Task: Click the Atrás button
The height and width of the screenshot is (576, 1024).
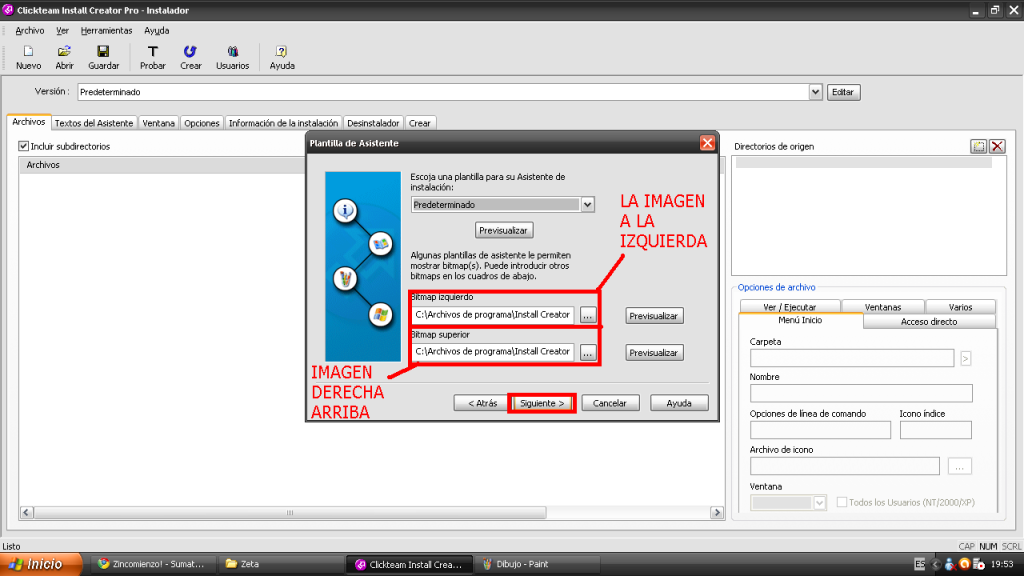Action: tap(483, 404)
